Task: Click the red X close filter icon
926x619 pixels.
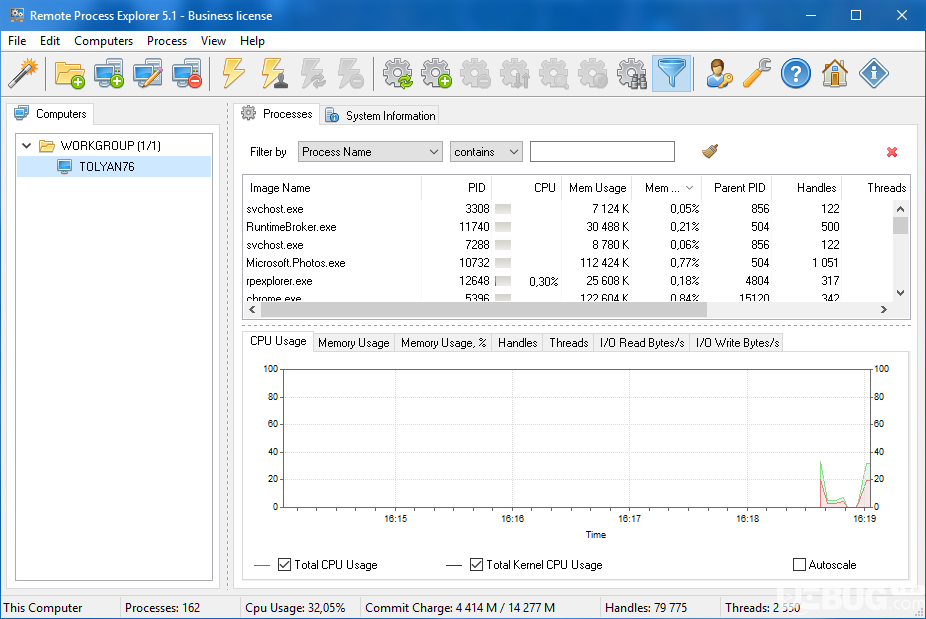Action: [892, 152]
